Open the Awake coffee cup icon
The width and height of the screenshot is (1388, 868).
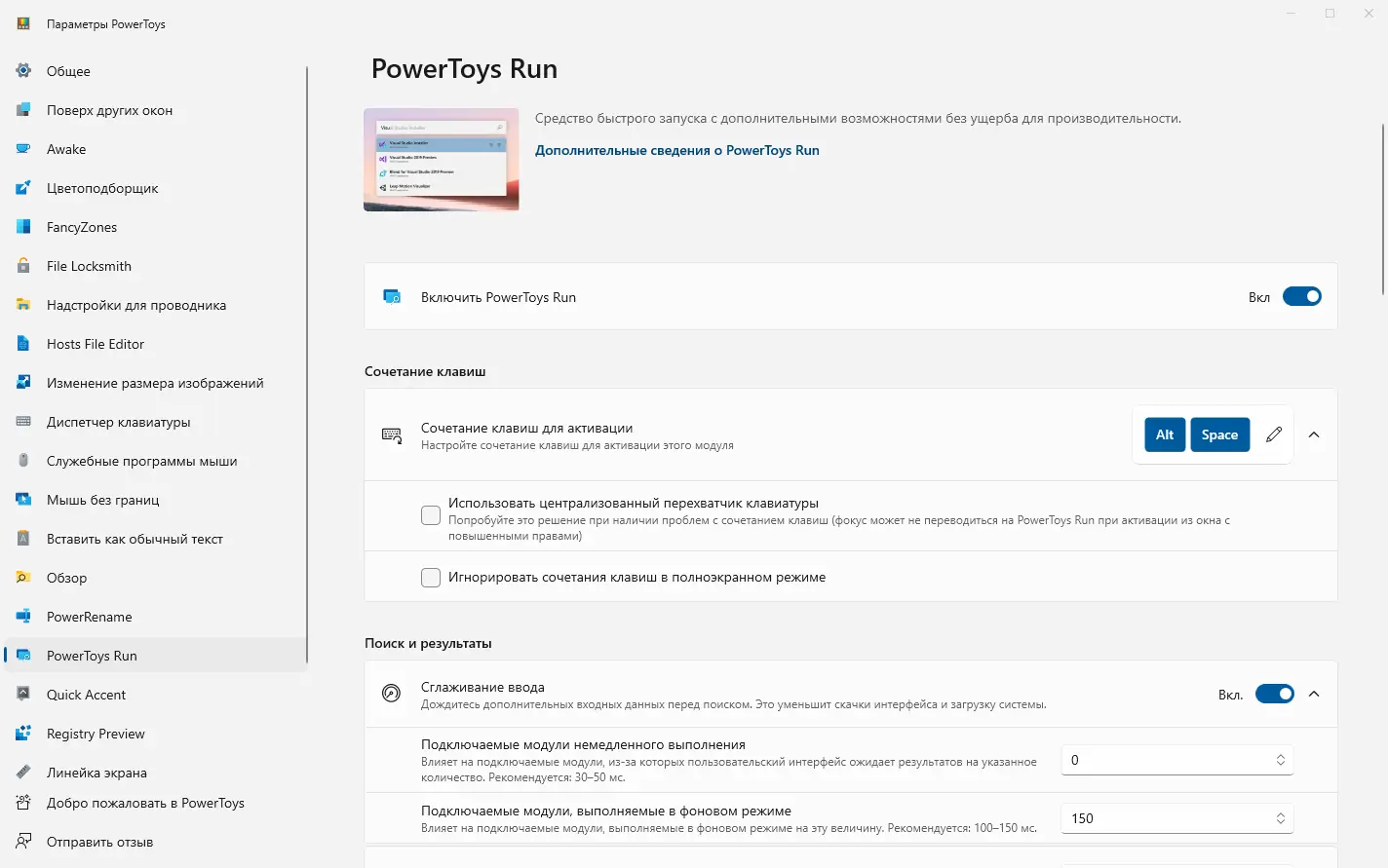[23, 149]
